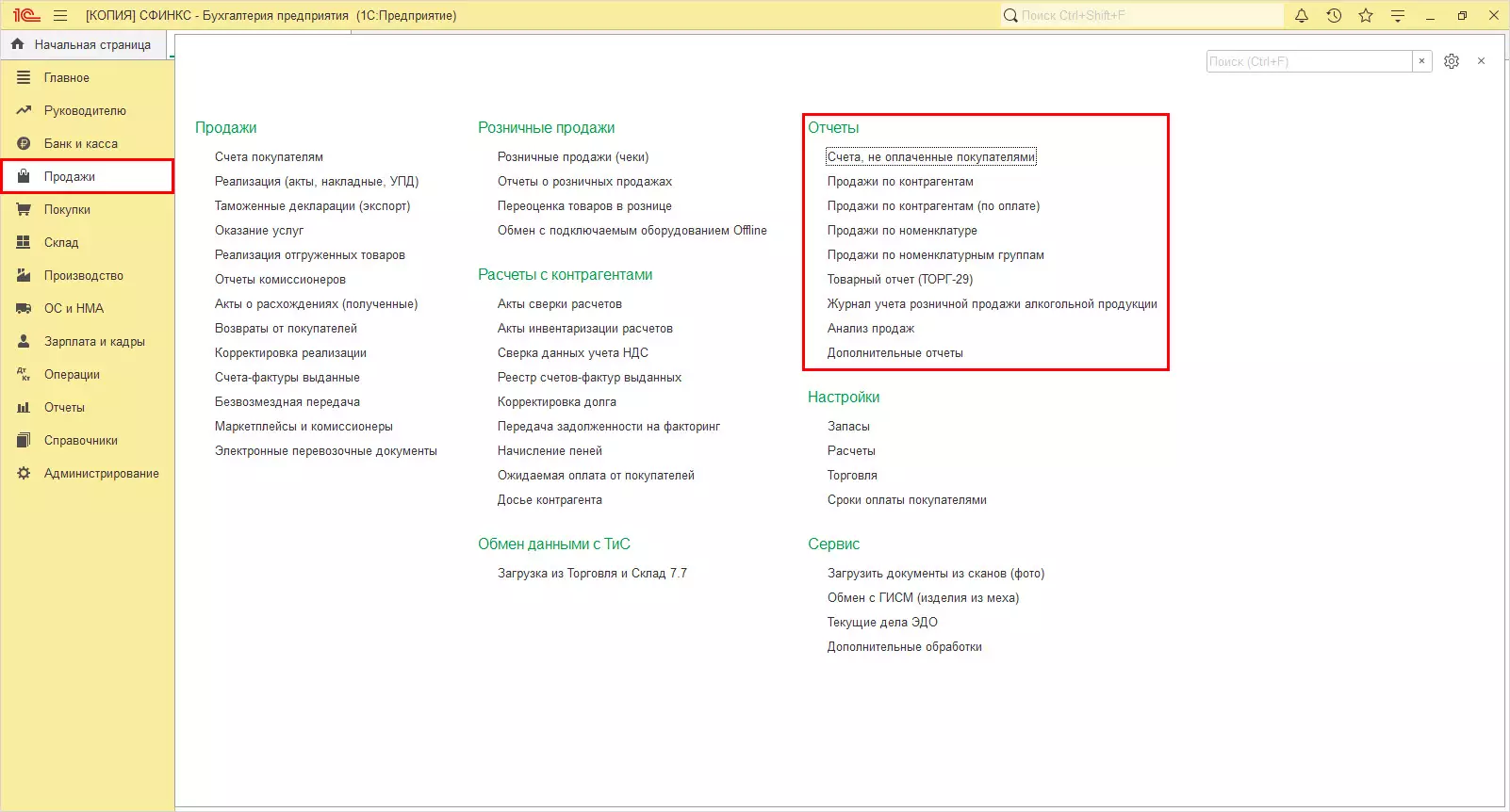1510x812 pixels.
Task: Open section panel settings gear icon
Action: (1452, 61)
